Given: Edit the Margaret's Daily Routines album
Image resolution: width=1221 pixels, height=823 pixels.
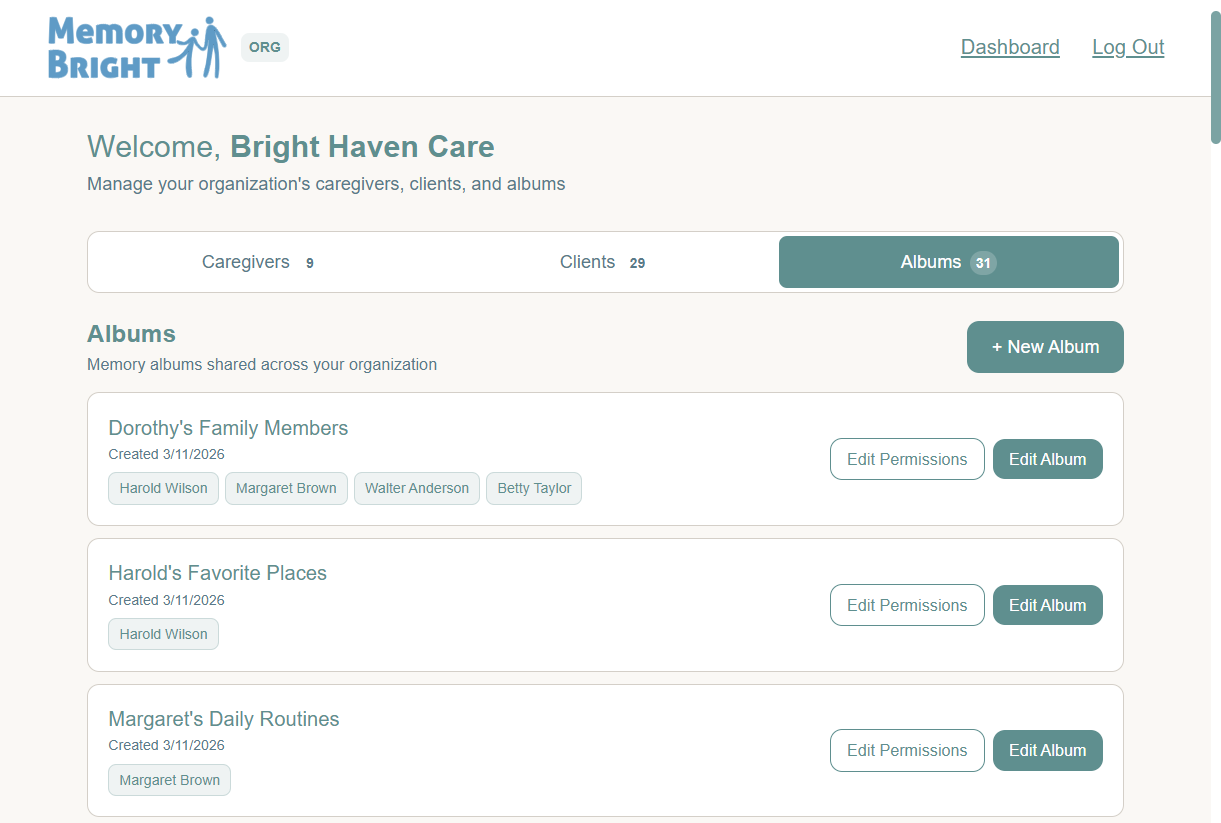Looking at the screenshot, I should click(x=1047, y=750).
